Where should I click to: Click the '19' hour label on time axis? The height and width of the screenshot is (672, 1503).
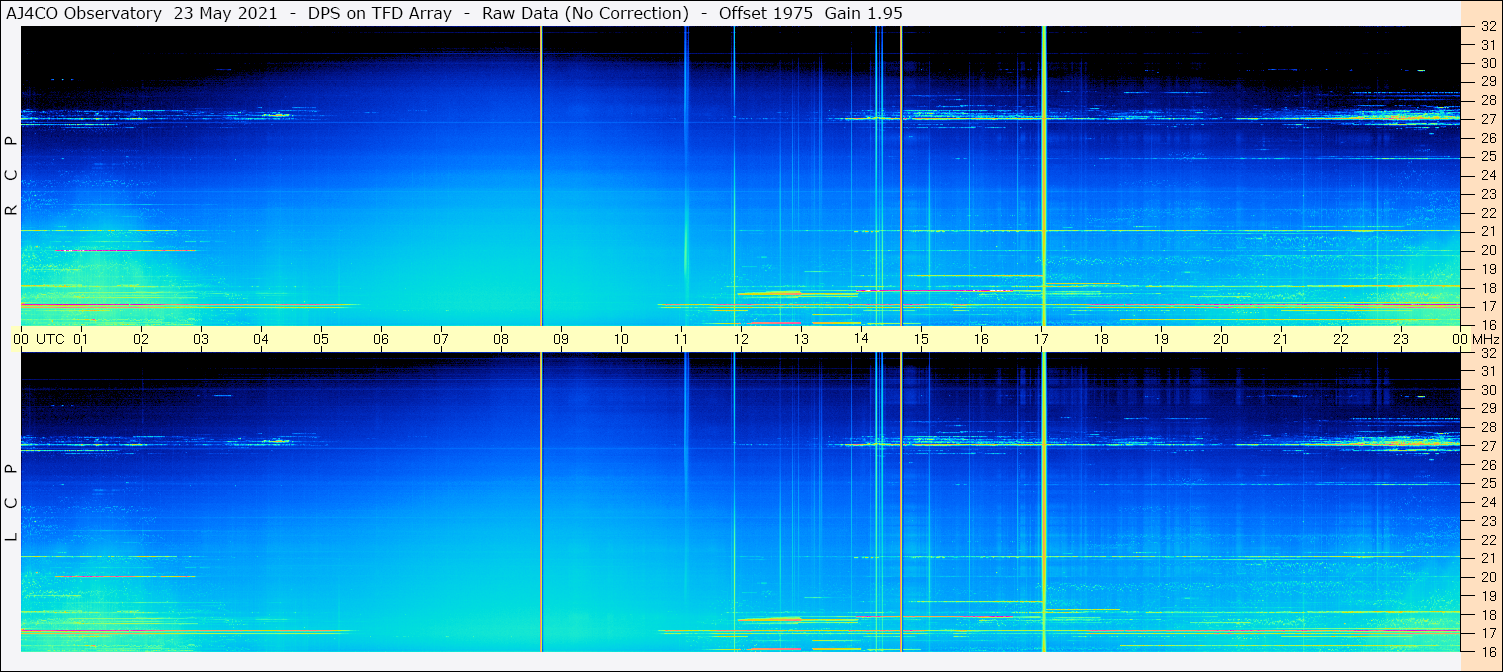[1161, 339]
